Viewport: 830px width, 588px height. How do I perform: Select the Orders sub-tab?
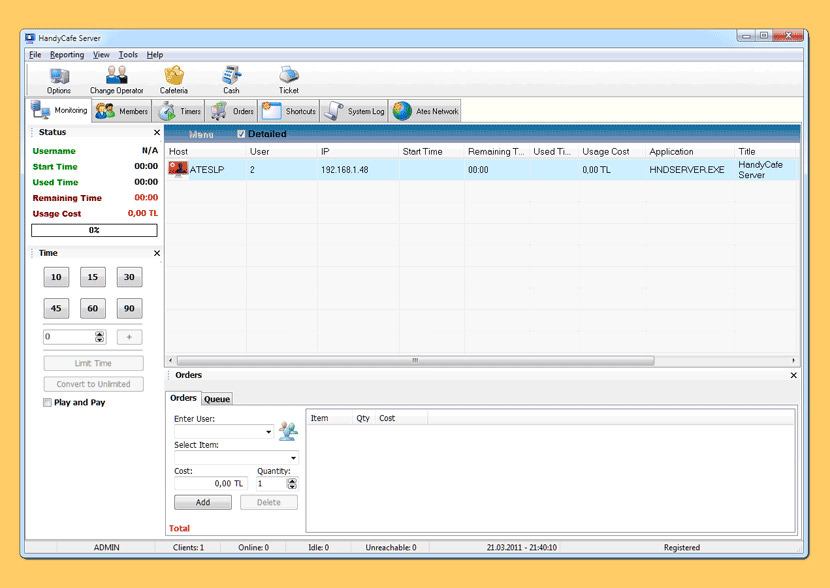(x=183, y=398)
